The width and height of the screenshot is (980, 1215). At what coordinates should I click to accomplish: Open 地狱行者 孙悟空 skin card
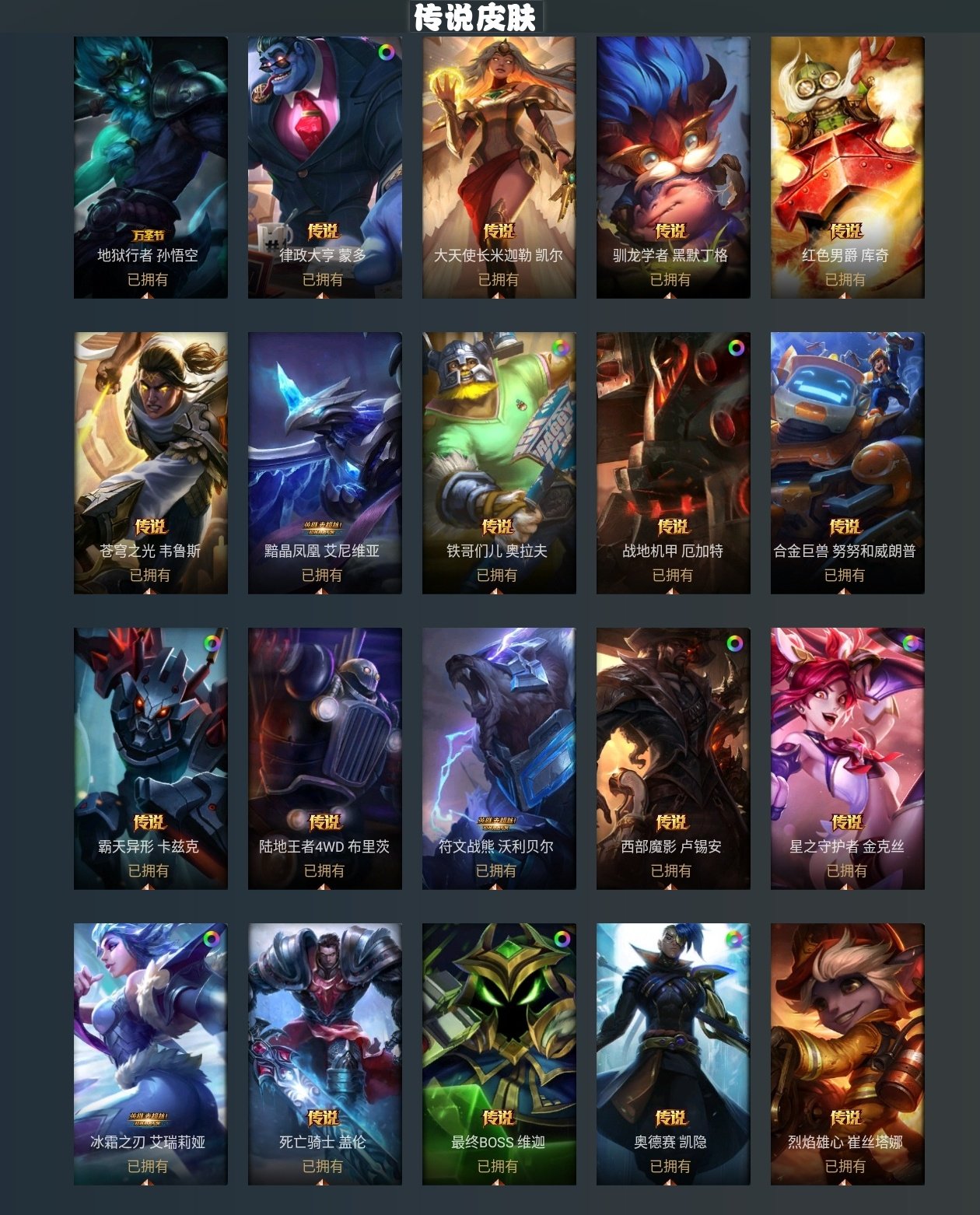pos(151,167)
